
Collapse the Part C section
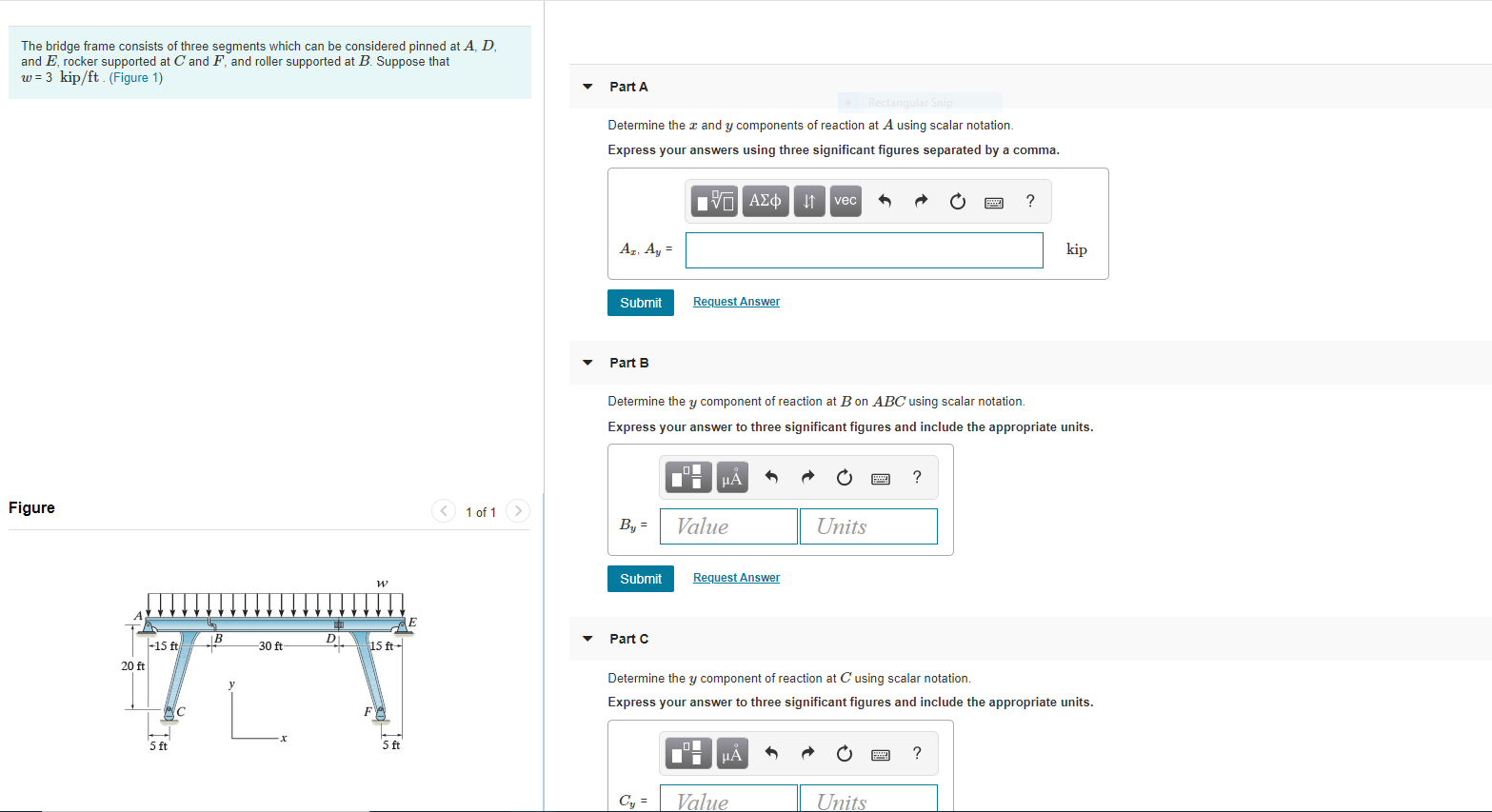click(587, 639)
